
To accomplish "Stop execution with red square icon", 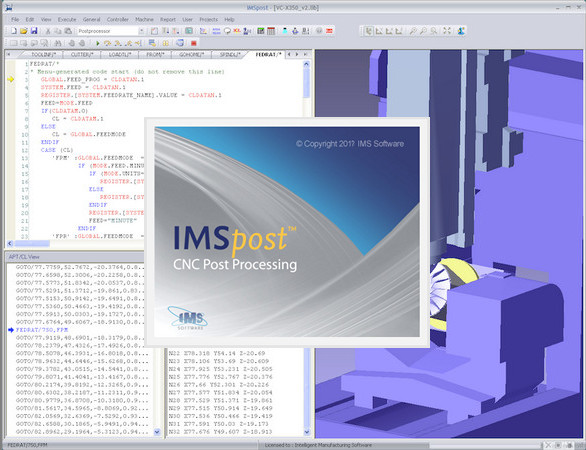I will click(194, 43).
